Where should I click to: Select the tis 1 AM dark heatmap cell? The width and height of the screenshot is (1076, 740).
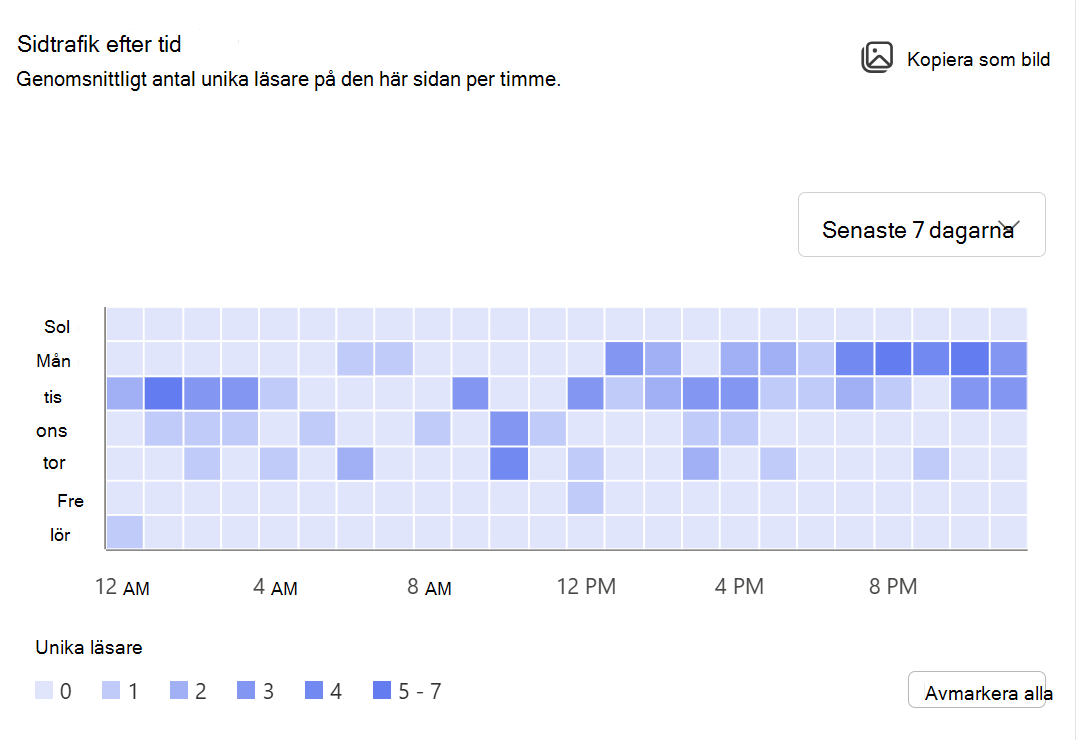[x=163, y=393]
